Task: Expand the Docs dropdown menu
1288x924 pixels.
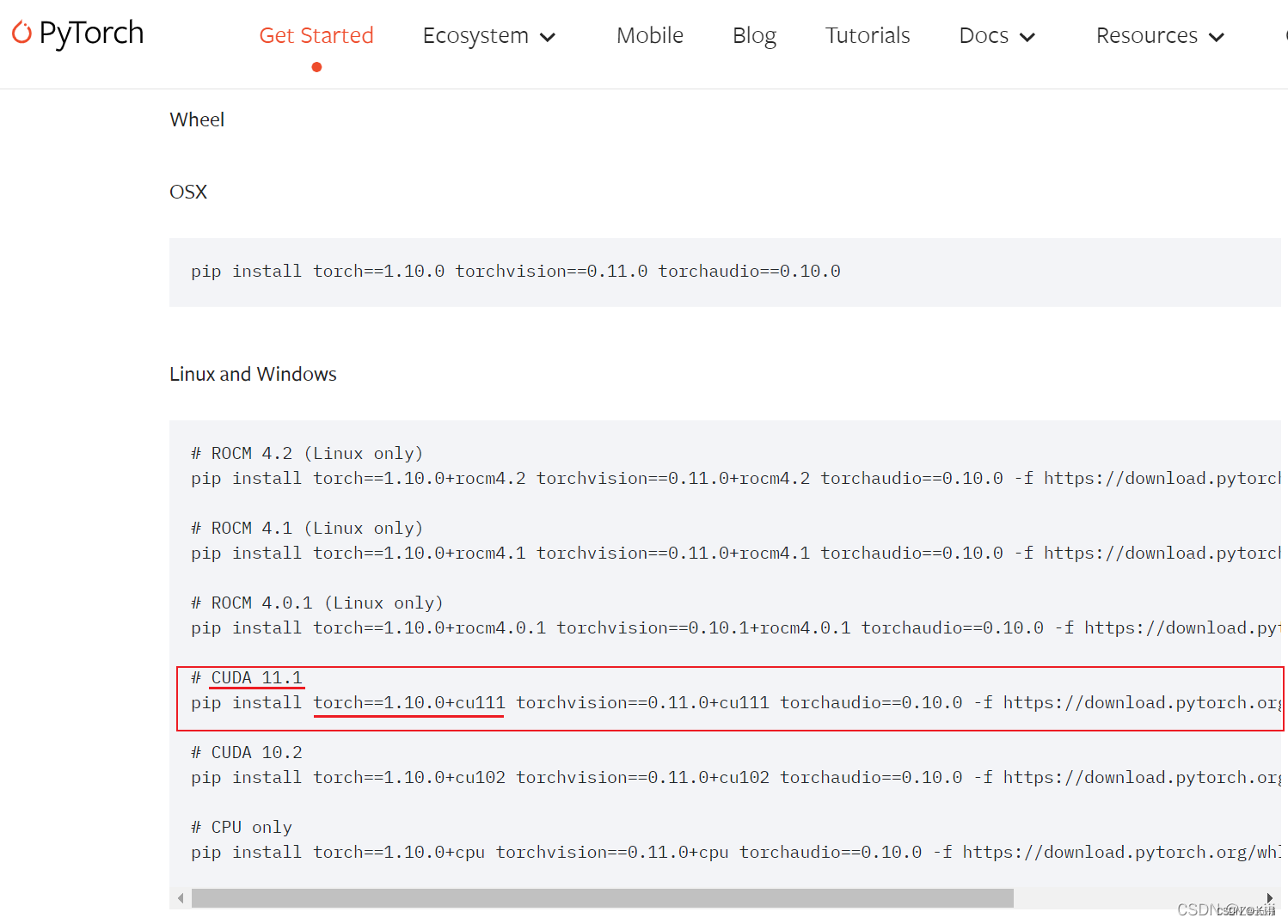Action: coord(997,35)
